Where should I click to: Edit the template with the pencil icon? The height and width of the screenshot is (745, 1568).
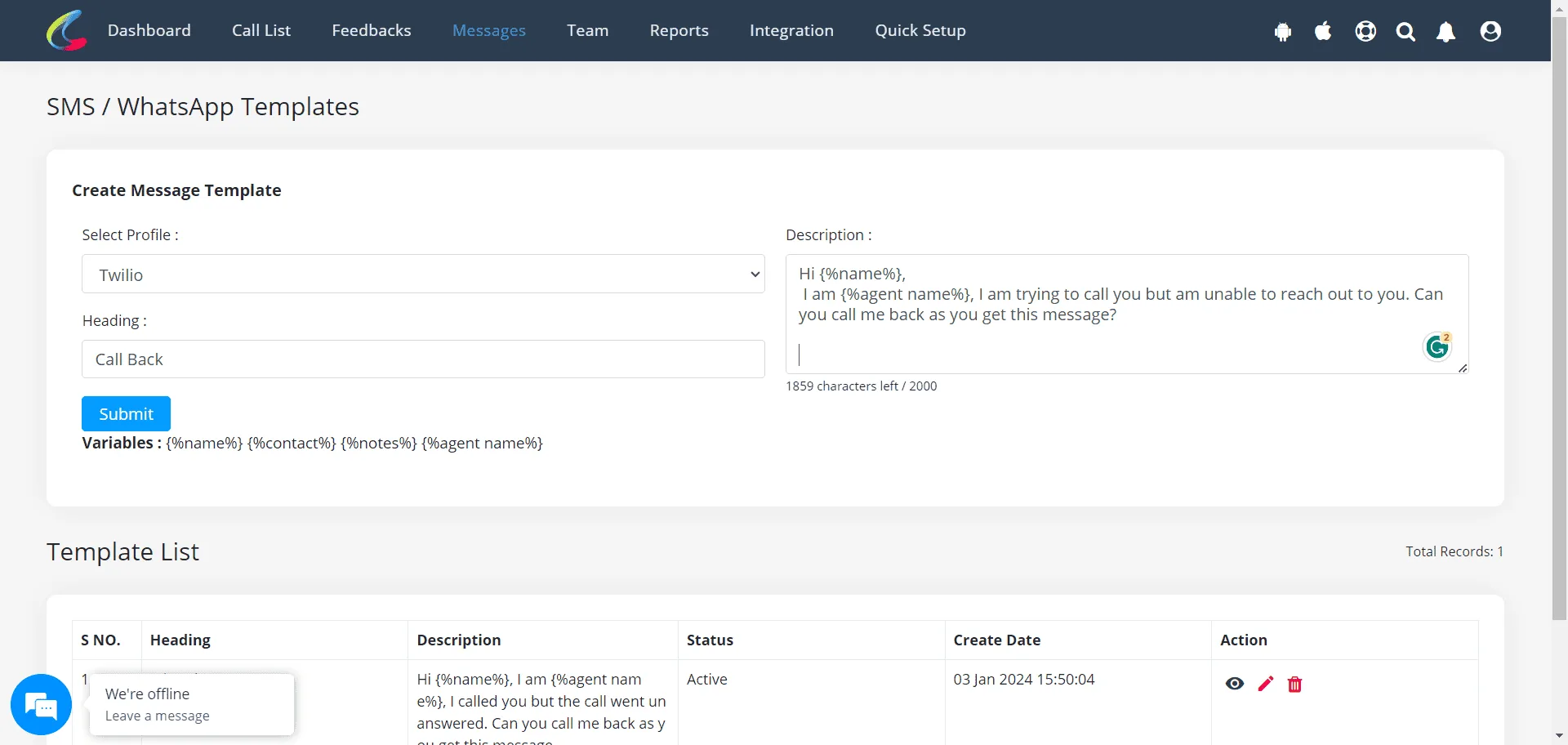(x=1266, y=684)
